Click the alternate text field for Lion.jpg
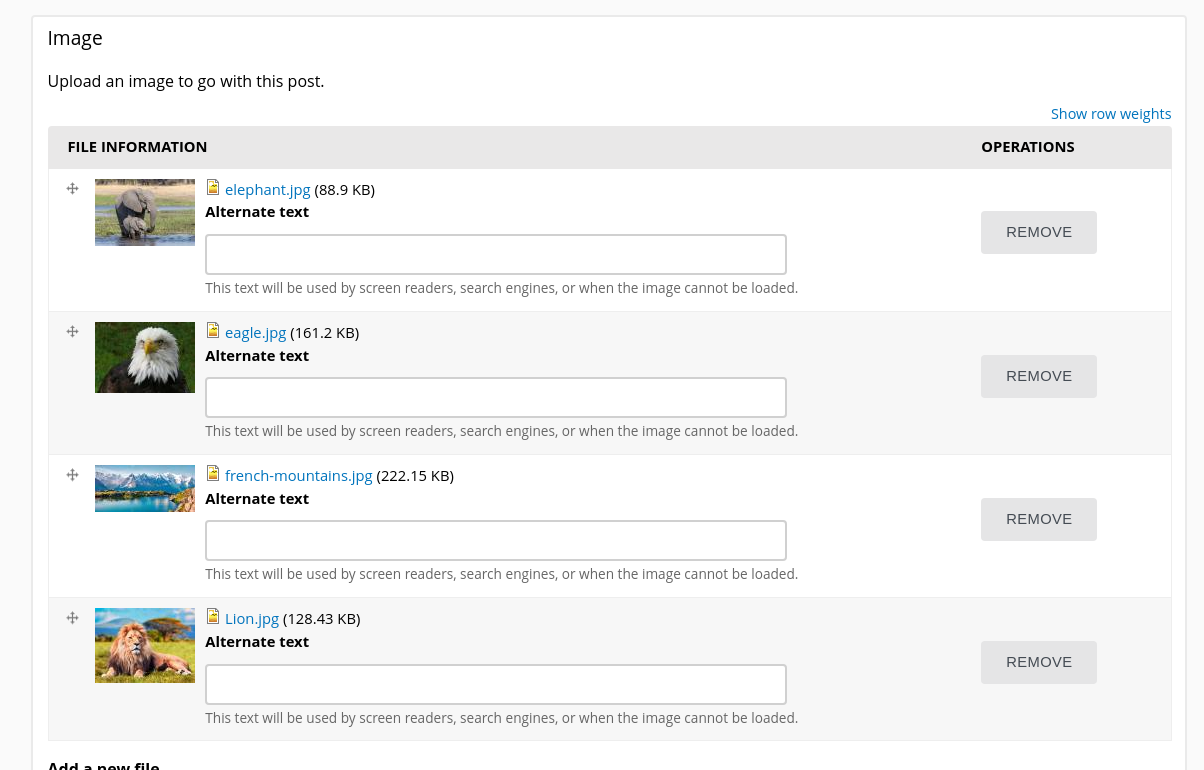The height and width of the screenshot is (770, 1204). (x=495, y=684)
